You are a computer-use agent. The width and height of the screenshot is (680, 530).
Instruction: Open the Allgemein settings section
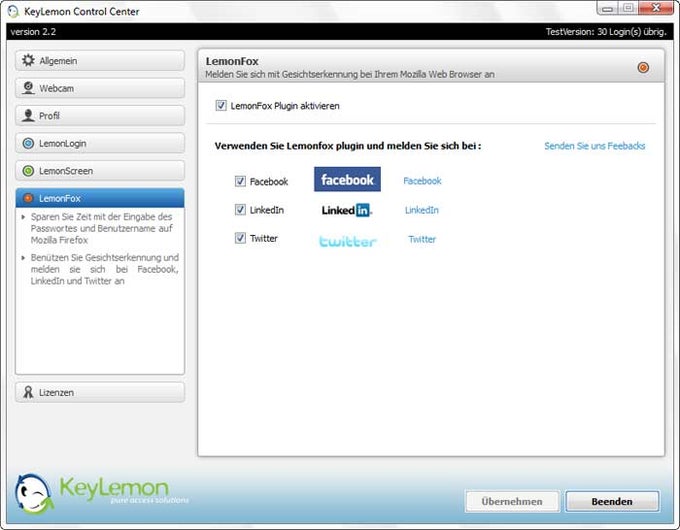(x=100, y=61)
